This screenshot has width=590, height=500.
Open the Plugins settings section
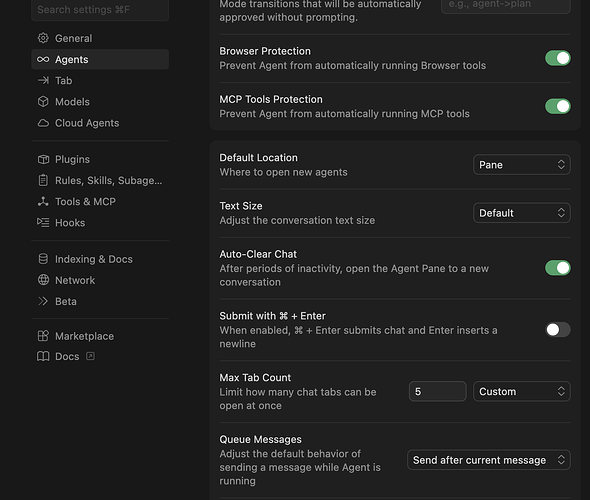pos(100,159)
